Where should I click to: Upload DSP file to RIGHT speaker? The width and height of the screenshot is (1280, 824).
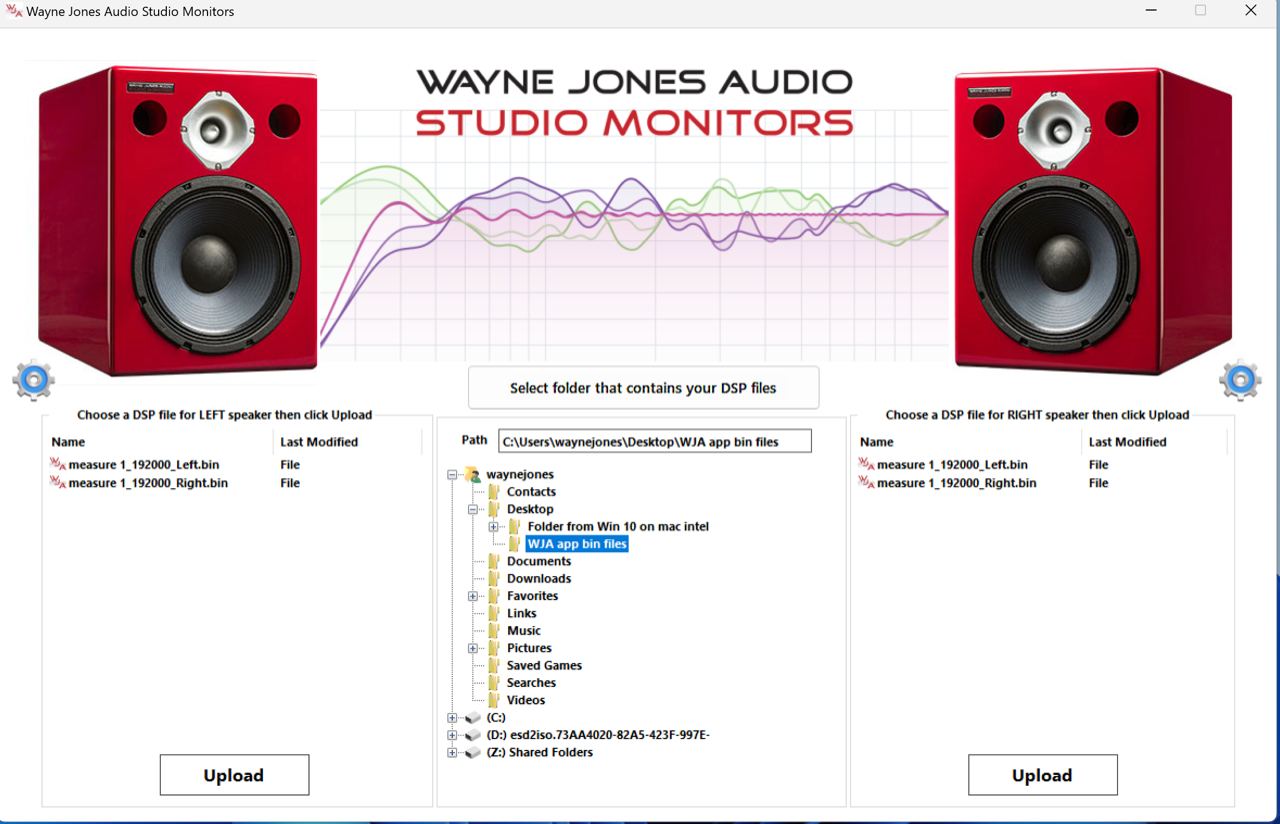[1042, 775]
